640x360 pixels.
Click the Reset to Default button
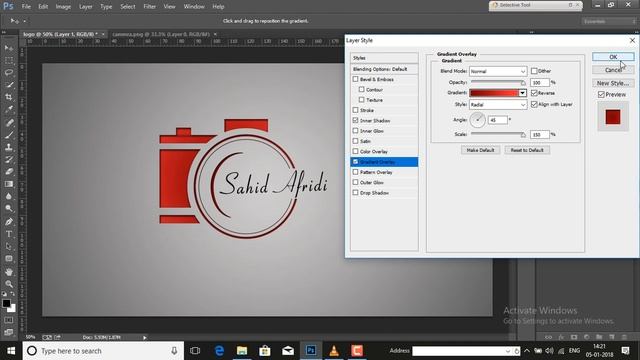click(x=527, y=150)
